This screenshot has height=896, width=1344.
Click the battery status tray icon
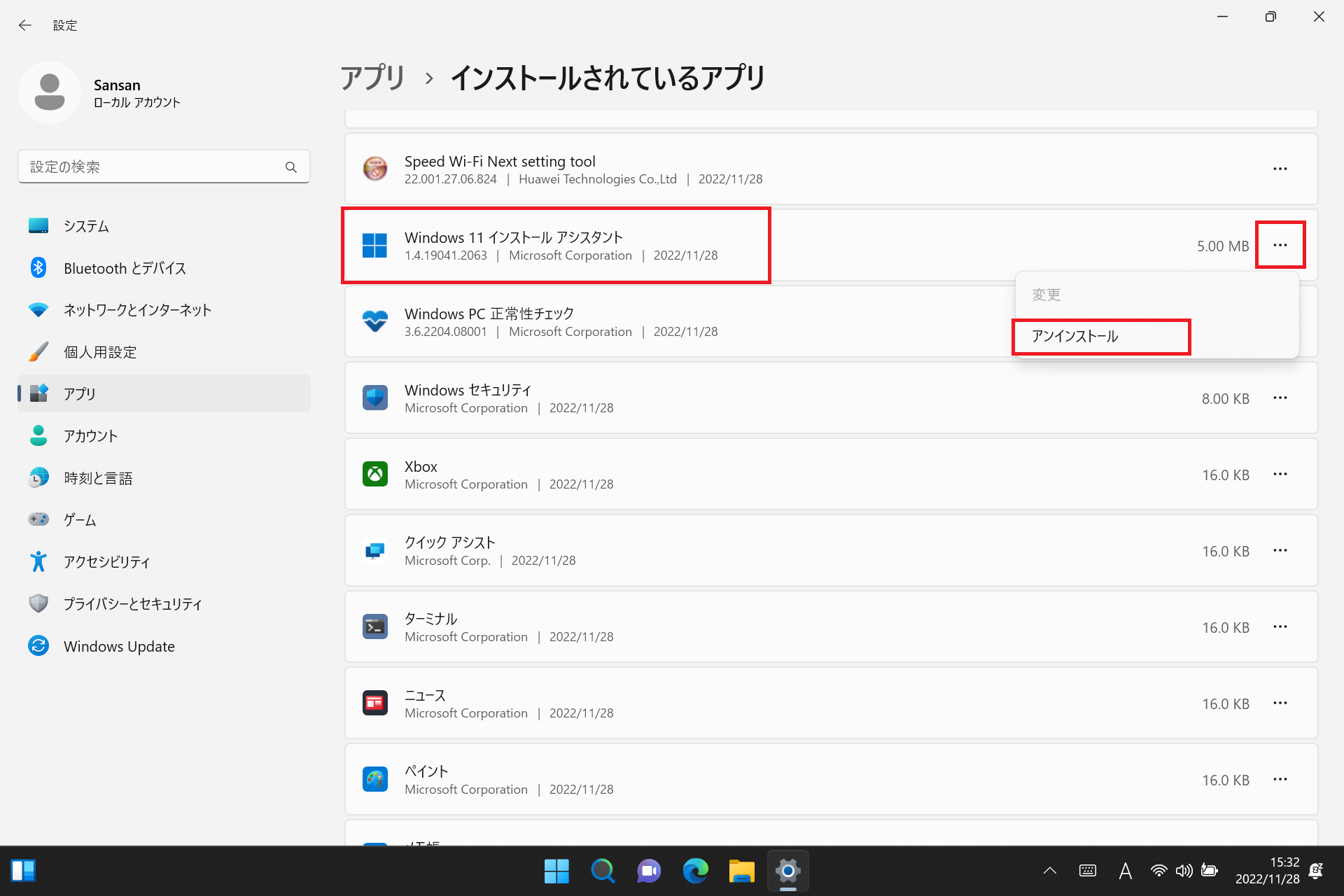[1209, 871]
